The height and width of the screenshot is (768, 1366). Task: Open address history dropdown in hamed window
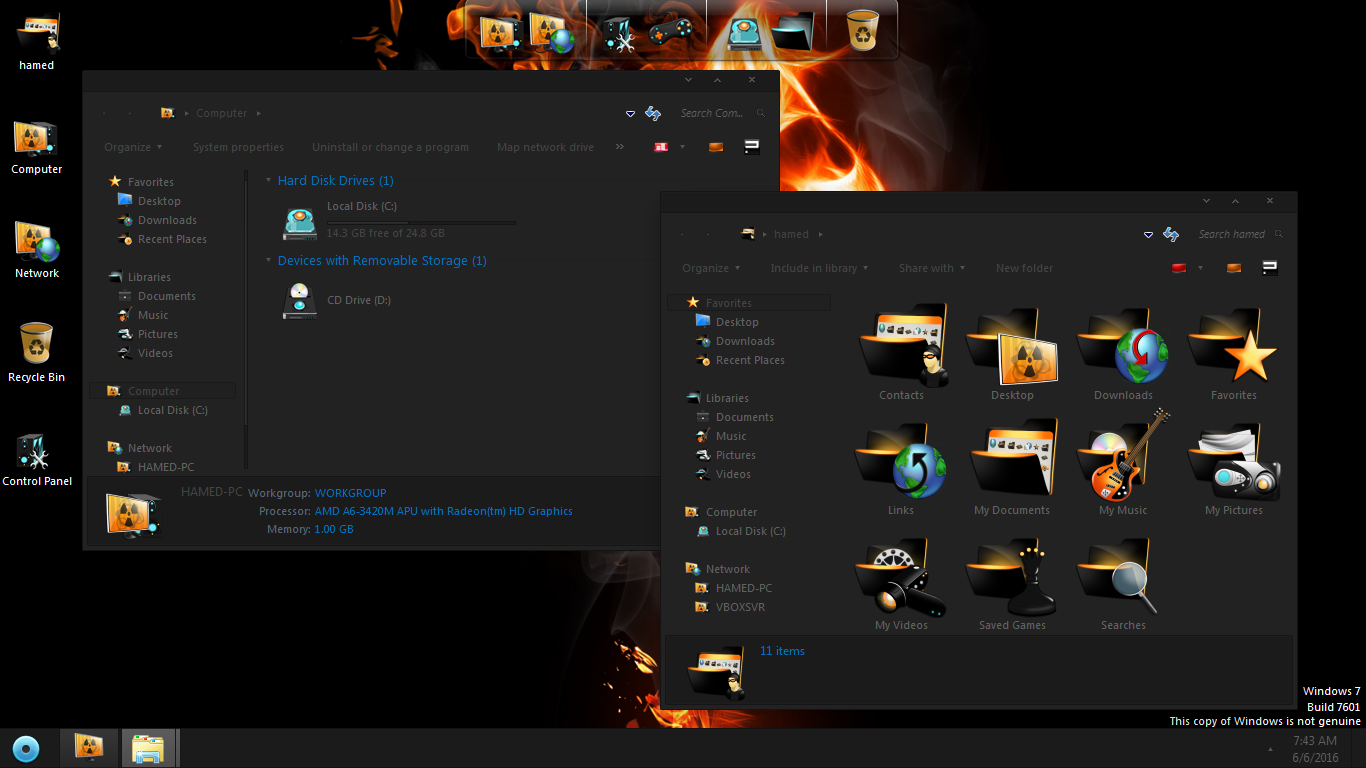[x=1148, y=235]
